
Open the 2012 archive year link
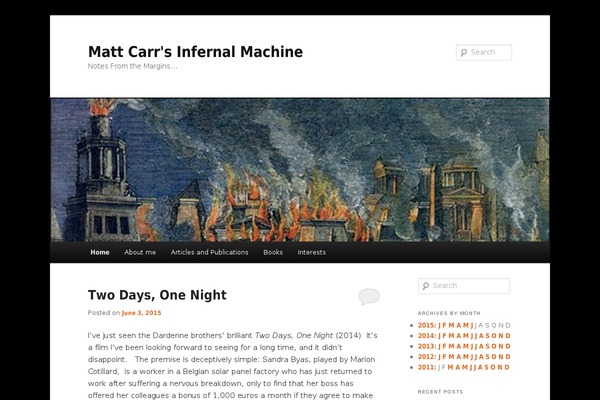click(x=426, y=357)
